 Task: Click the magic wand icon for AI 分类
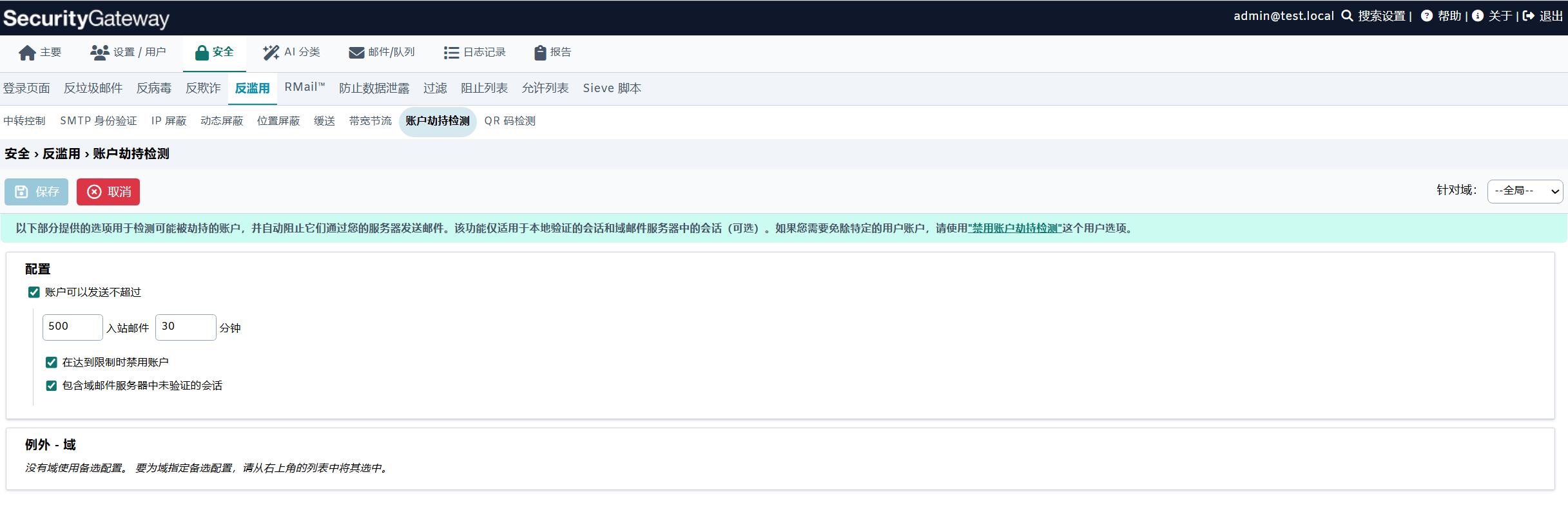271,53
